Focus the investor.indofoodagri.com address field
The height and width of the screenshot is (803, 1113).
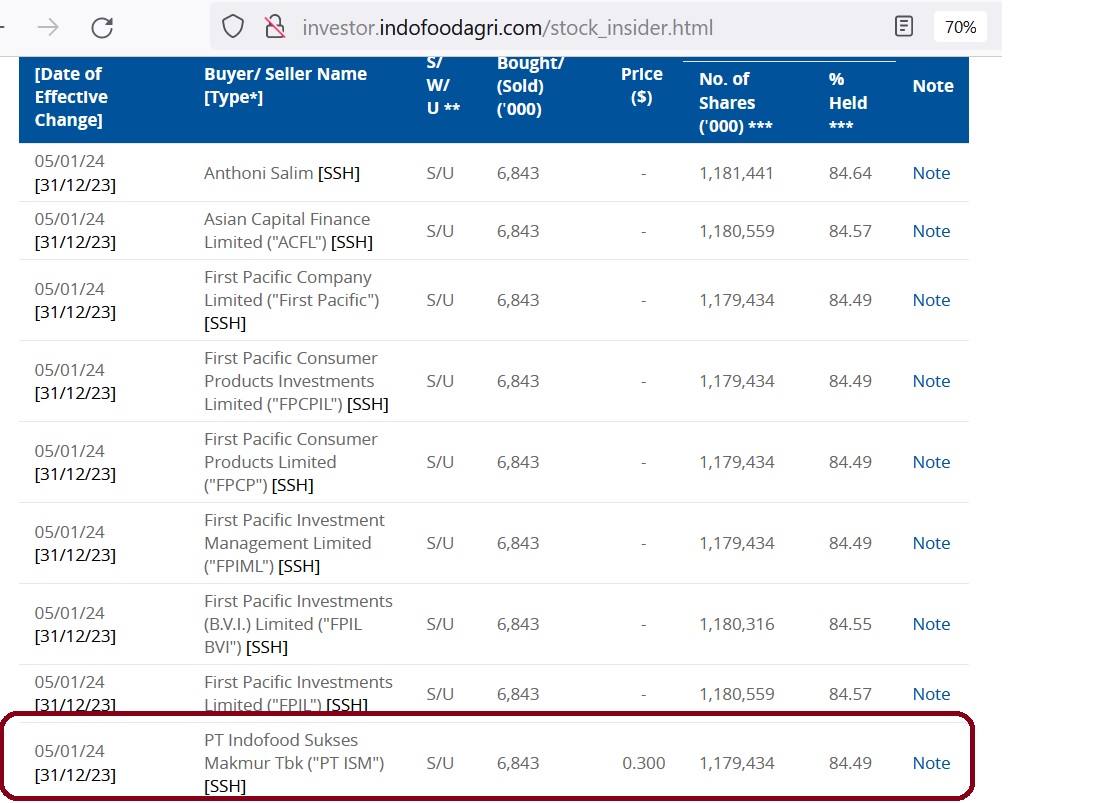508,28
